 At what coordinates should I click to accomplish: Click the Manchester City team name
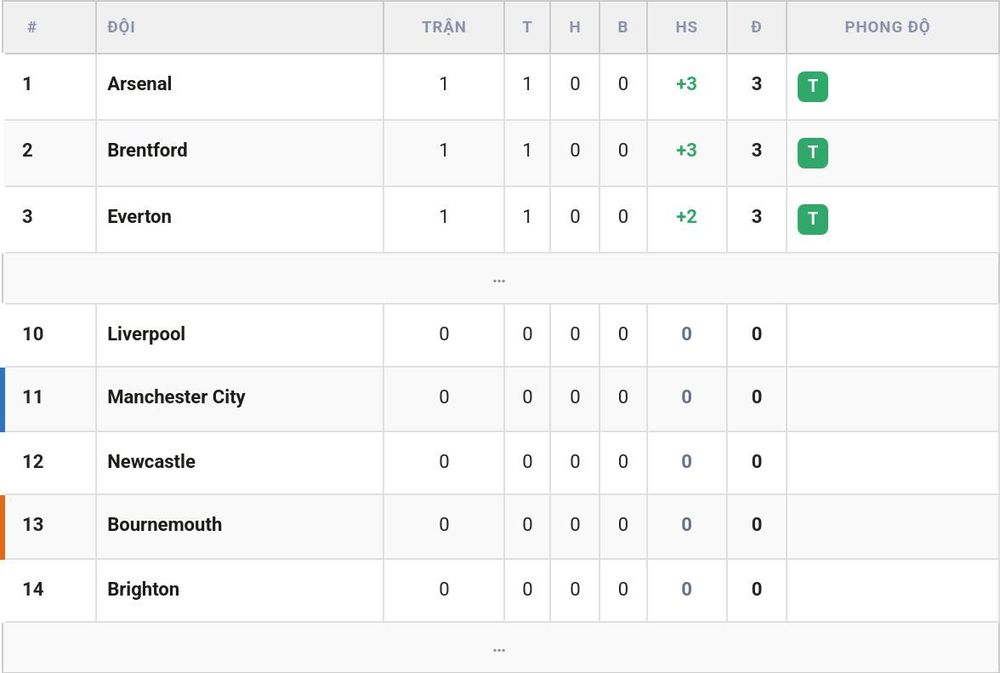176,397
